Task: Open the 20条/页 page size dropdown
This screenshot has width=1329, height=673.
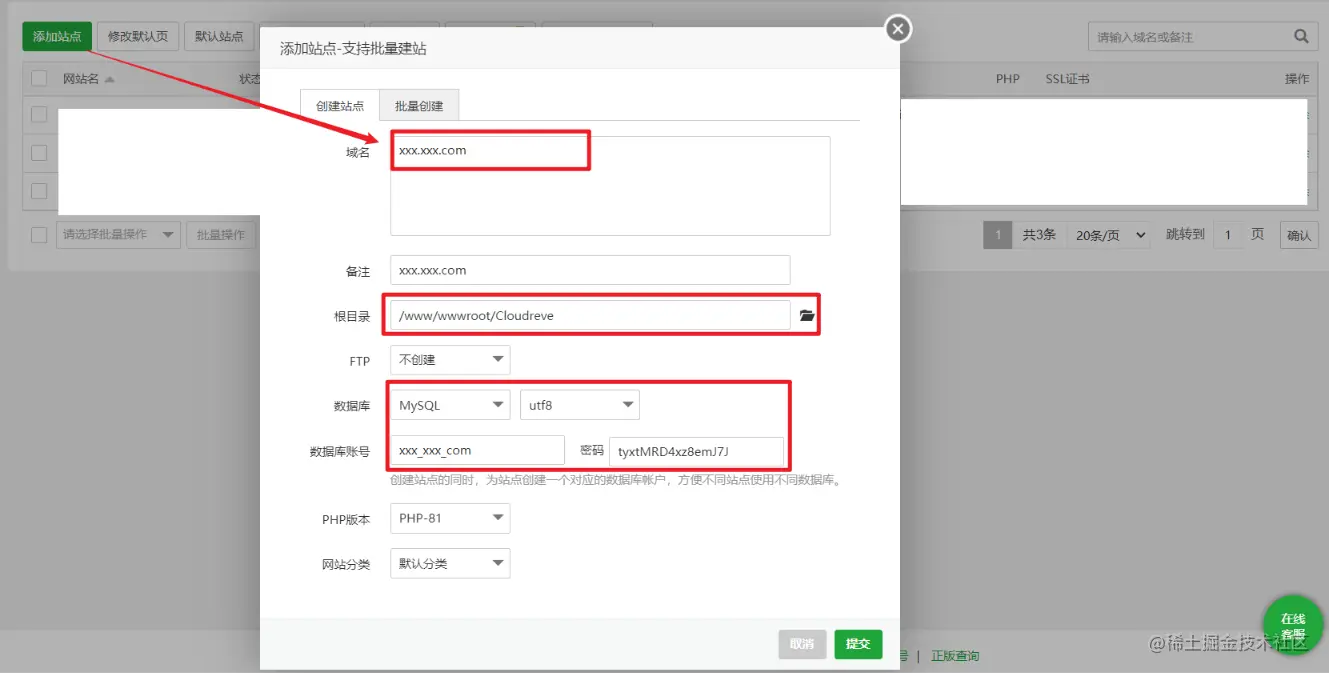Action: point(1109,234)
